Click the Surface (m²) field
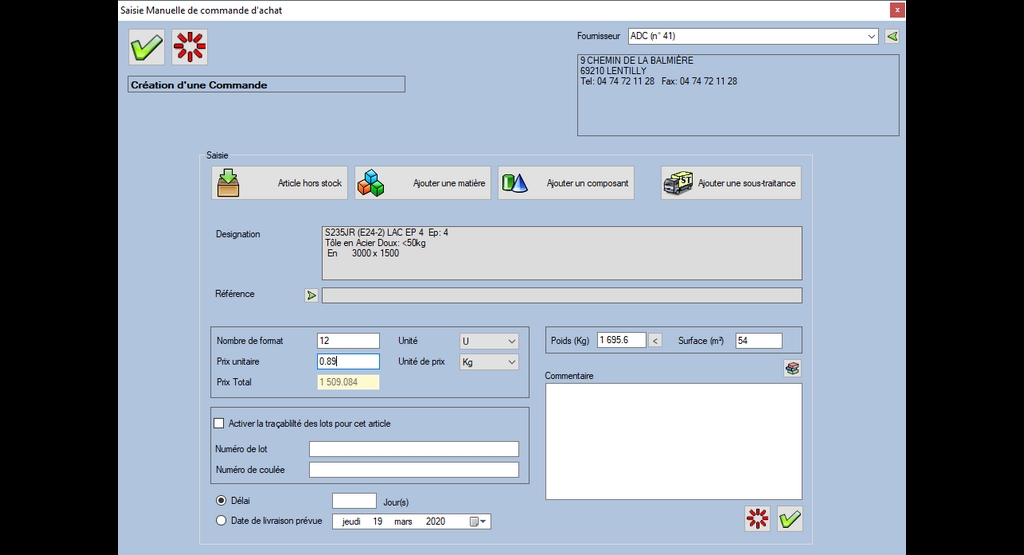 (x=758, y=340)
